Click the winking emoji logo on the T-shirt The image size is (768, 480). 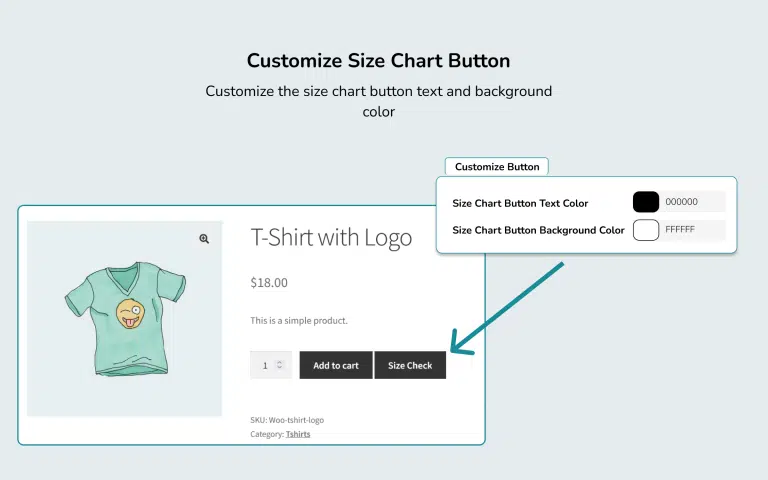click(128, 313)
